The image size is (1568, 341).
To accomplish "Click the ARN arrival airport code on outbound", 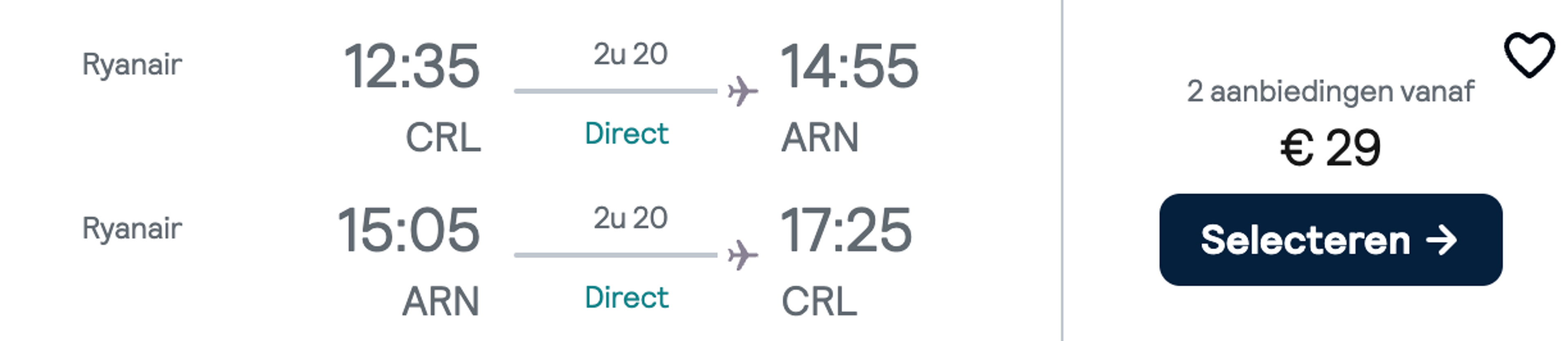I will click(x=820, y=138).
